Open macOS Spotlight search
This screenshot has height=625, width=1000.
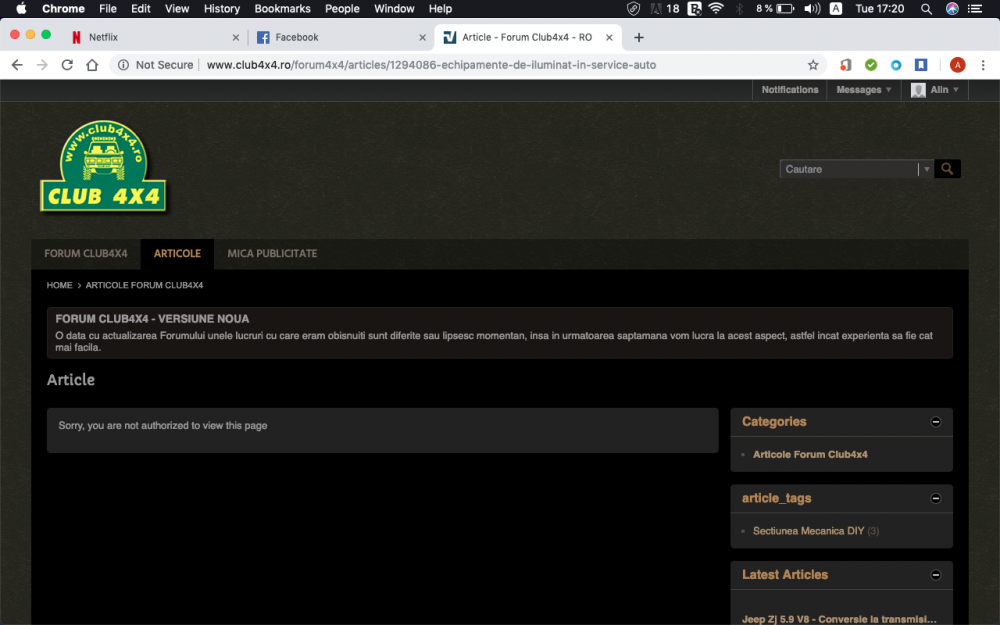tap(926, 8)
